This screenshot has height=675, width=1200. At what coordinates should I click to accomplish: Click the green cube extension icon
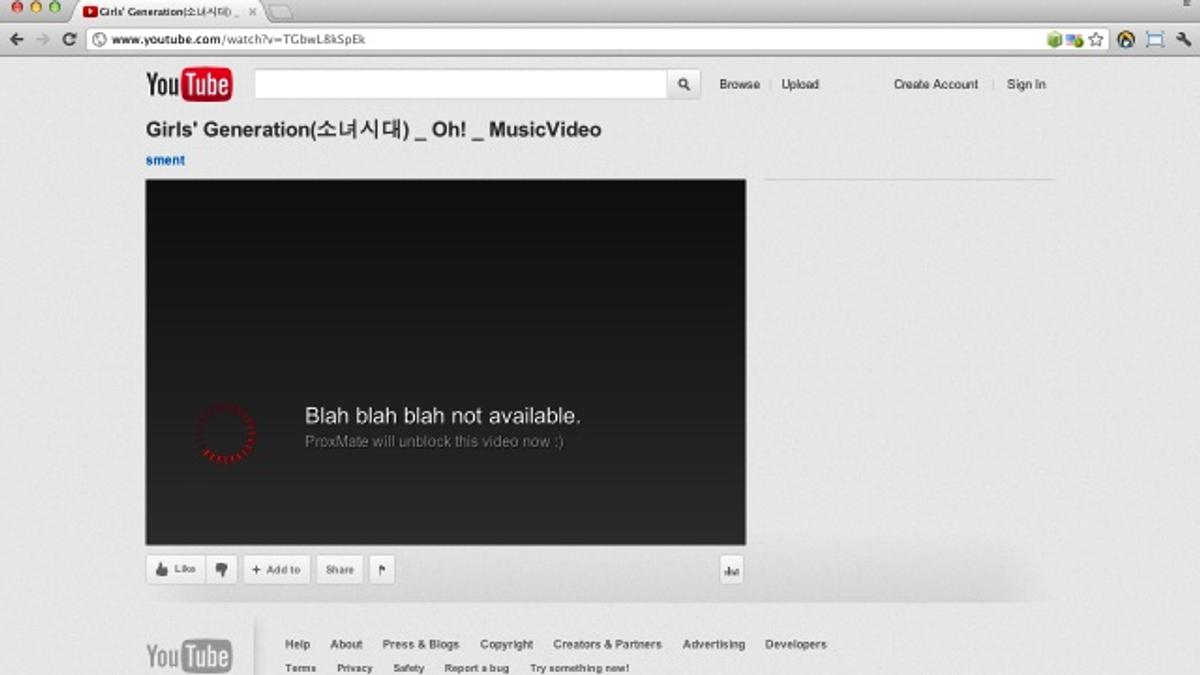click(x=1054, y=40)
